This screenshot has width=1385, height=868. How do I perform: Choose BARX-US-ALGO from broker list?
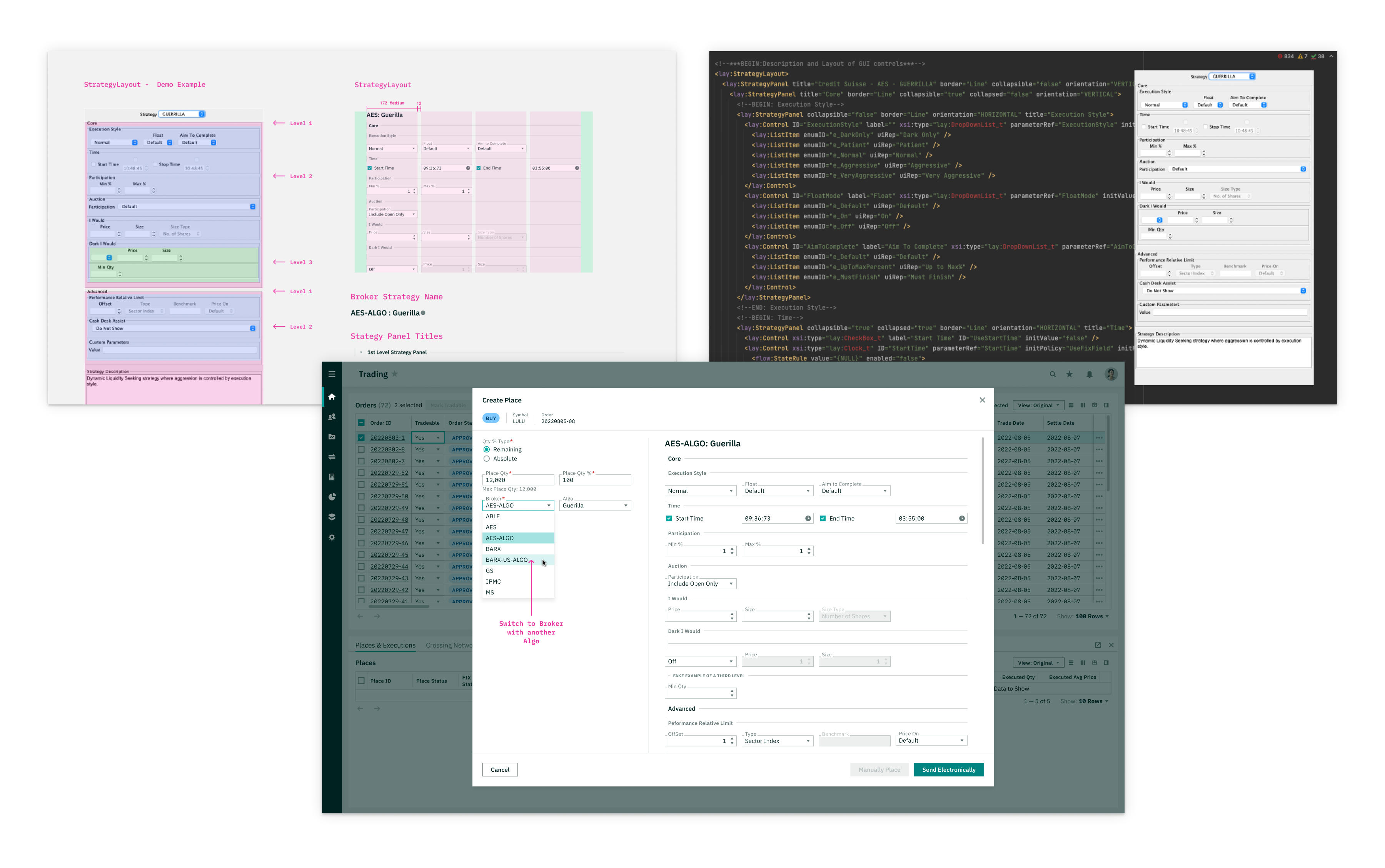point(507,560)
